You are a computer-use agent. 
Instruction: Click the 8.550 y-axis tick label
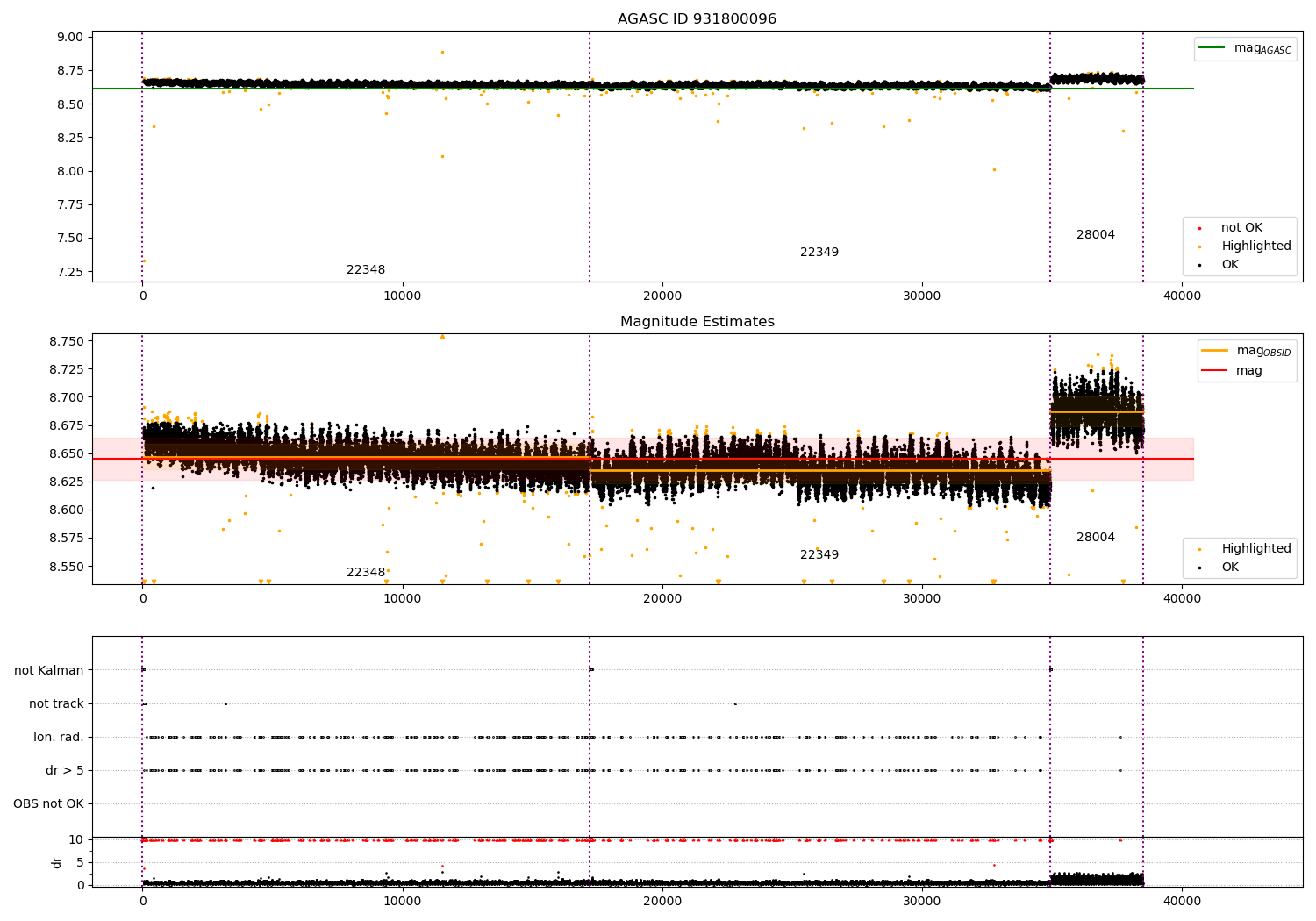click(x=66, y=567)
